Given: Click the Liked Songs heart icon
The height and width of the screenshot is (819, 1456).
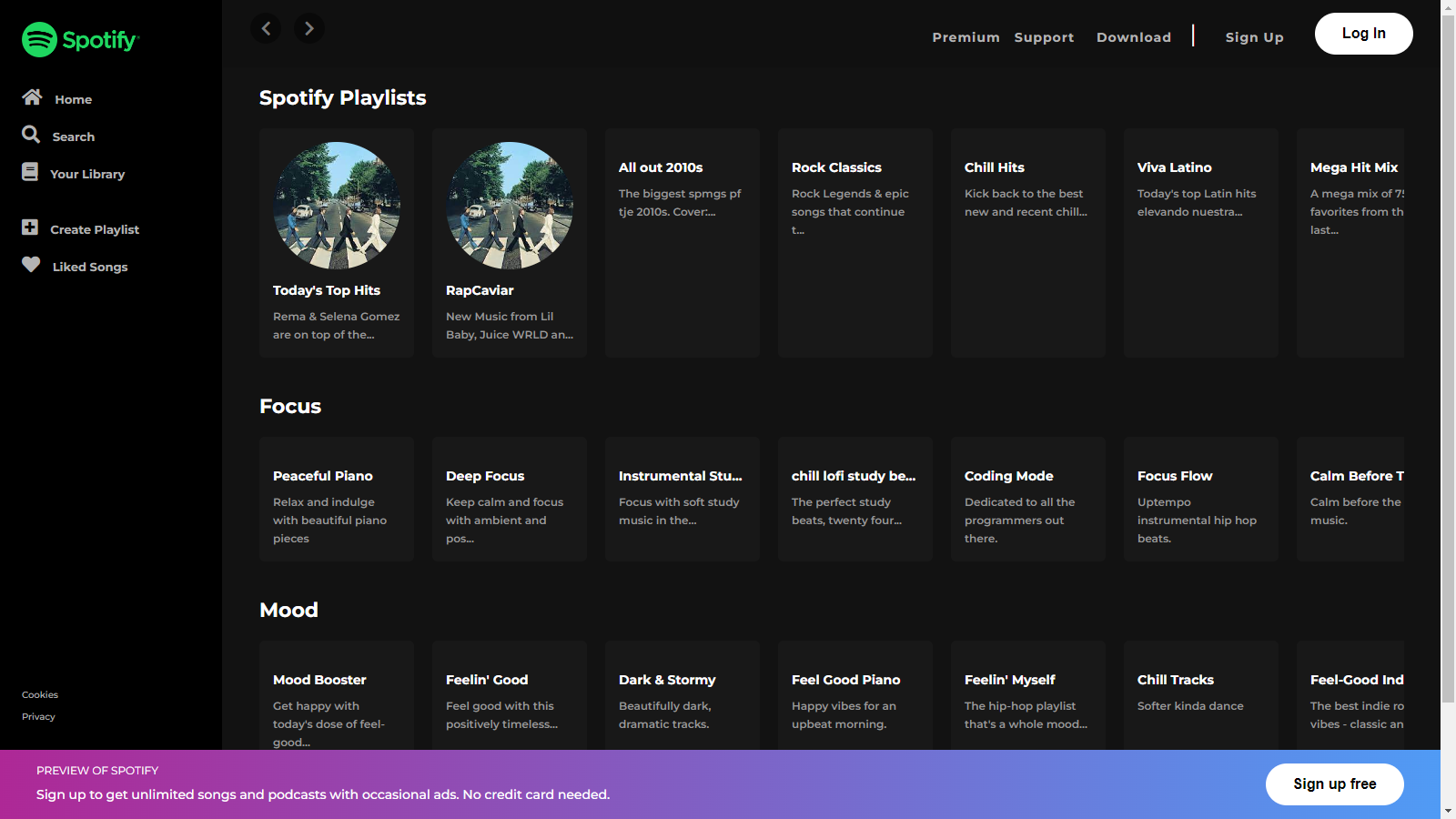Looking at the screenshot, I should pyautogui.click(x=31, y=264).
